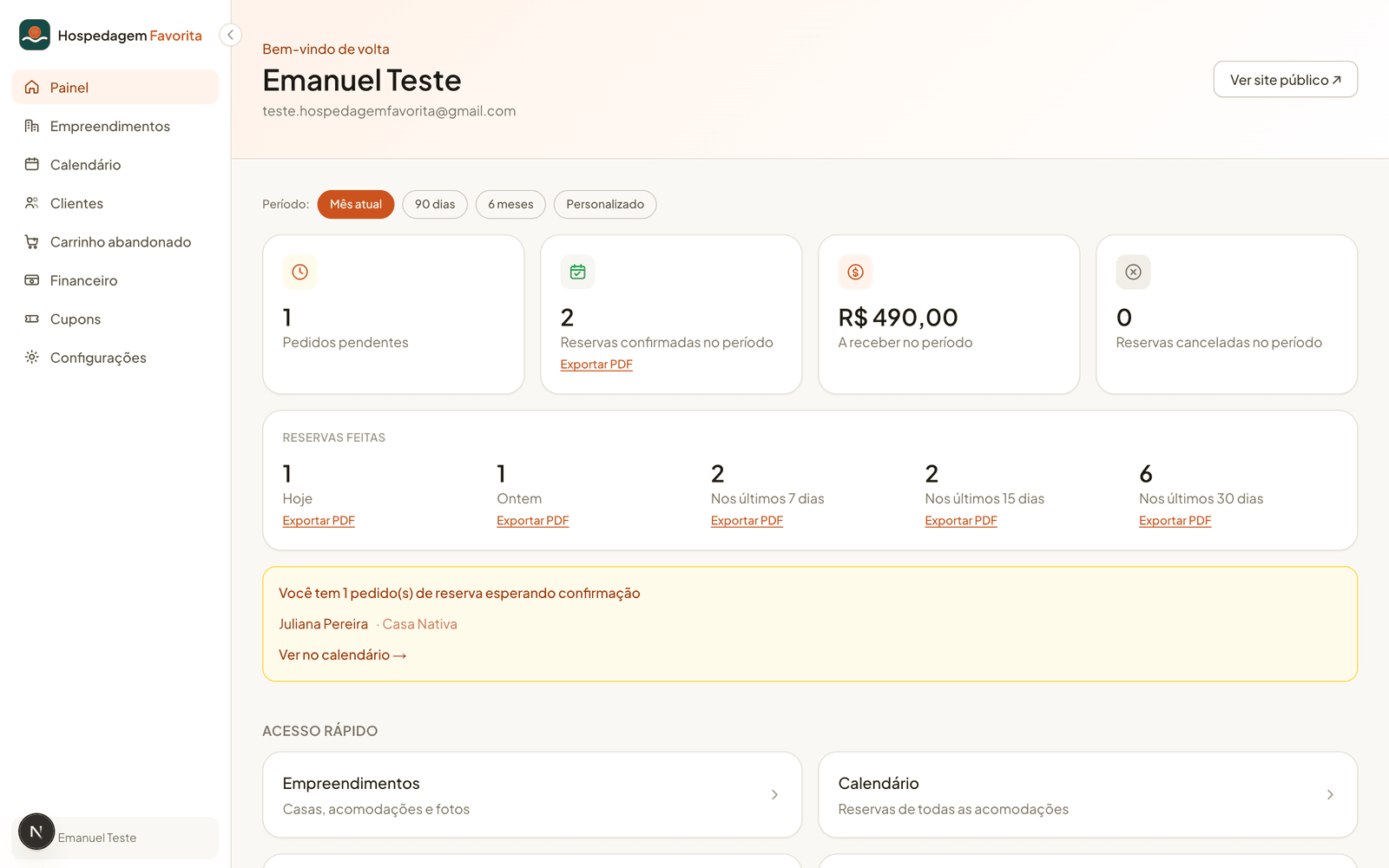Open the Personalizado period option
Image resolution: width=1389 pixels, height=868 pixels.
[605, 204]
